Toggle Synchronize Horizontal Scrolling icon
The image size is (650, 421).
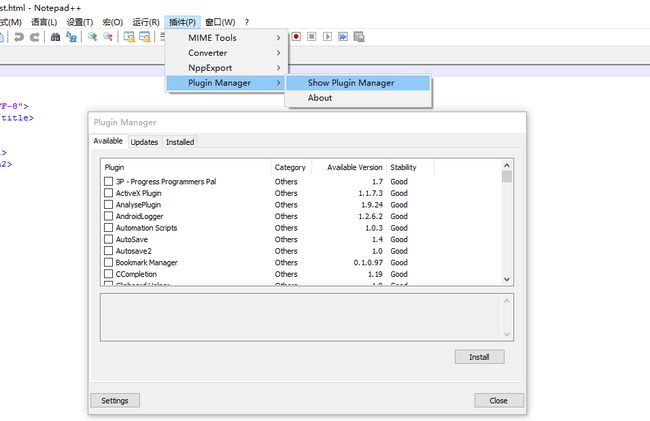[145, 37]
